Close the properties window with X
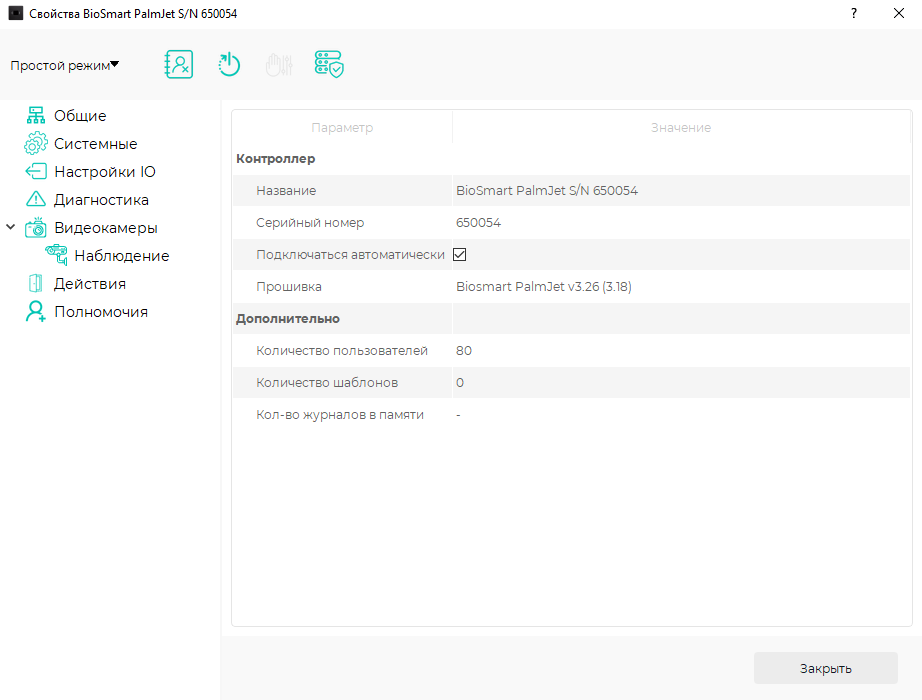Image resolution: width=922 pixels, height=700 pixels. [x=898, y=13]
